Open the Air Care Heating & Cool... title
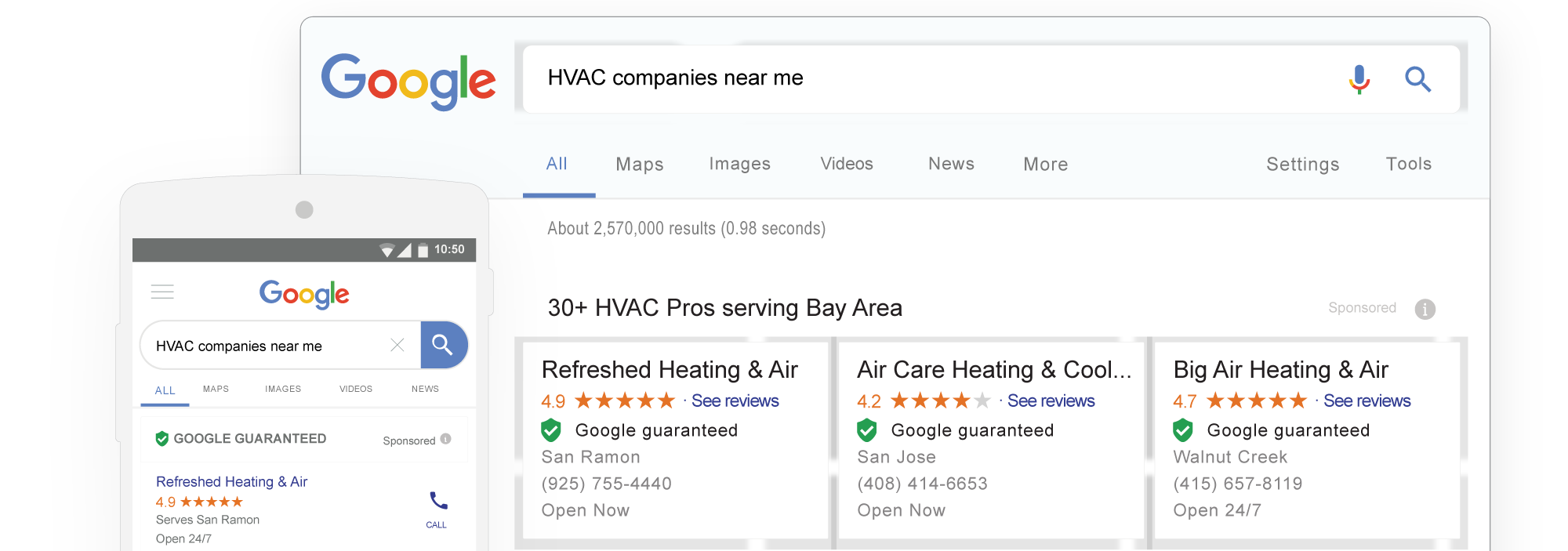Screen dimensions: 1568x551 tap(994, 369)
